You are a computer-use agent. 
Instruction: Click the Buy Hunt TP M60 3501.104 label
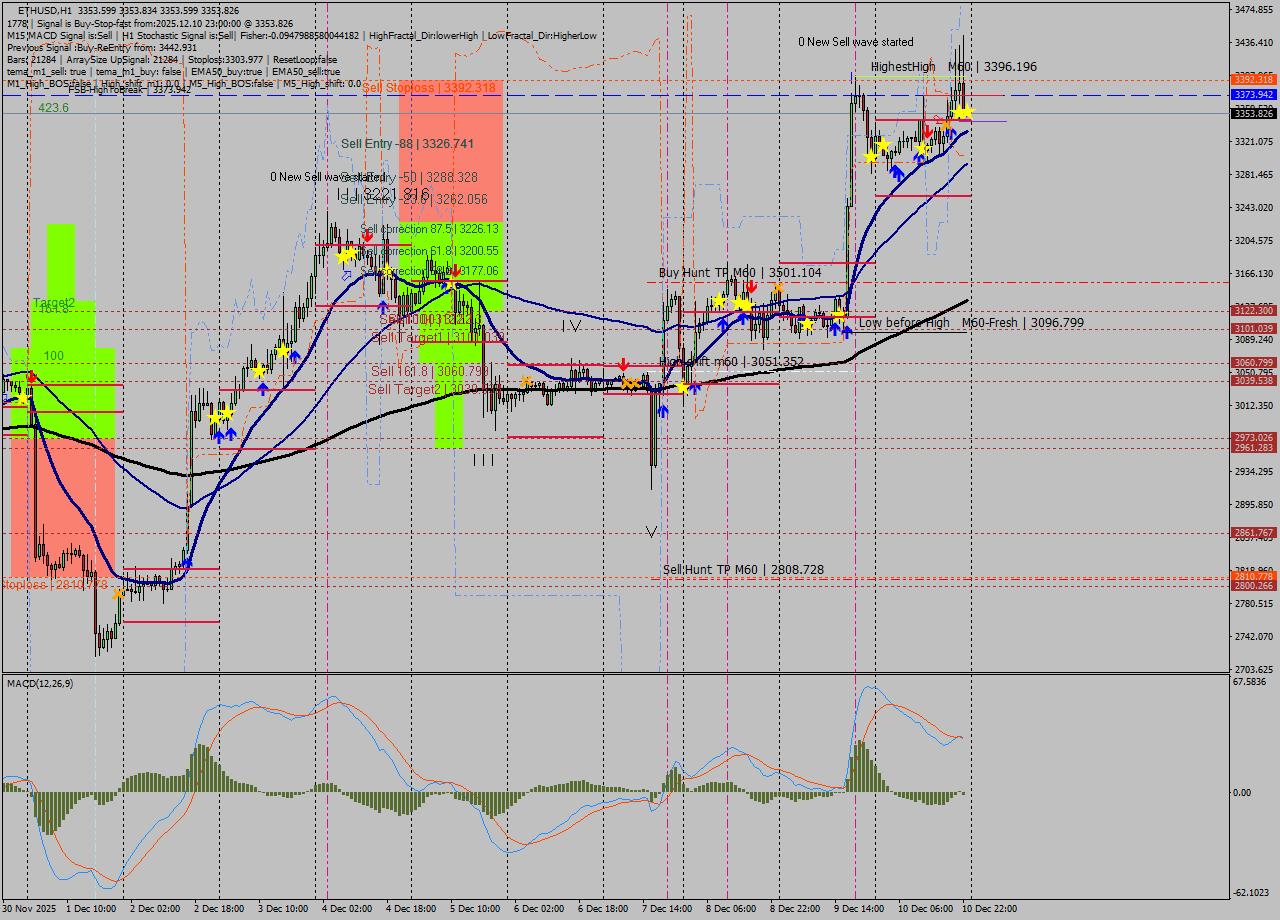click(x=740, y=272)
